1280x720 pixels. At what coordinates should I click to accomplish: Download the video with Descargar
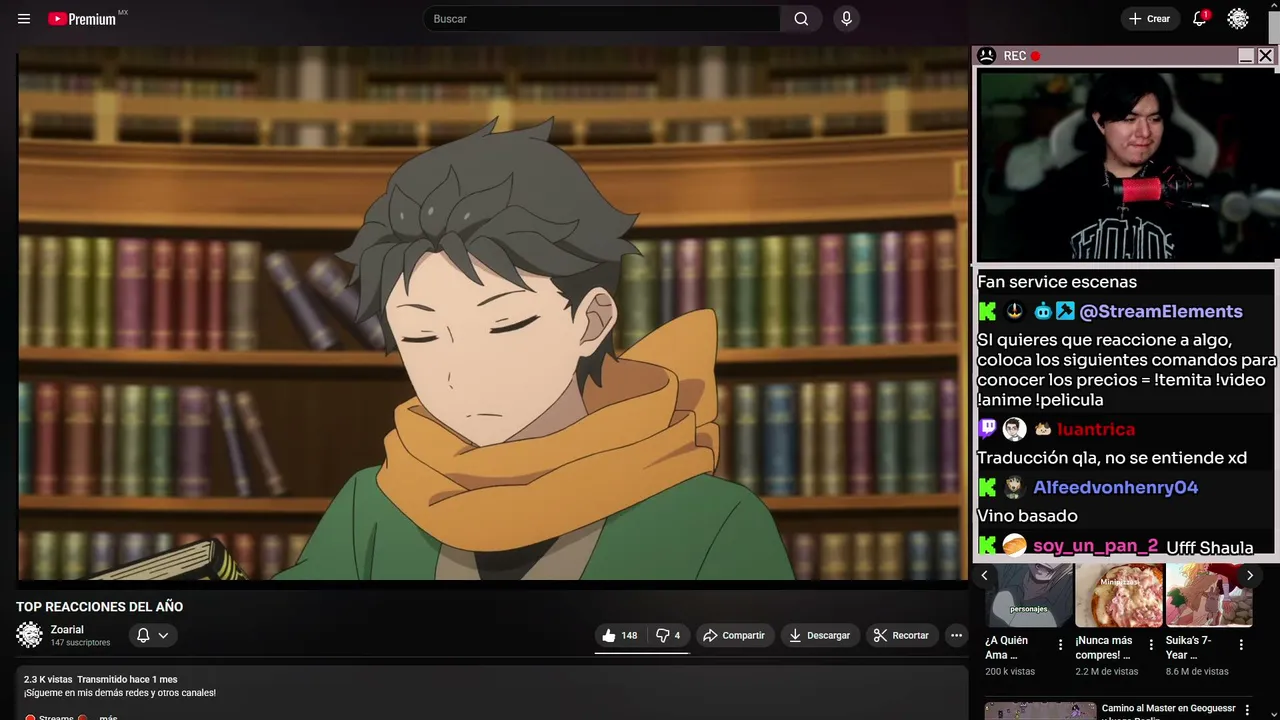819,635
